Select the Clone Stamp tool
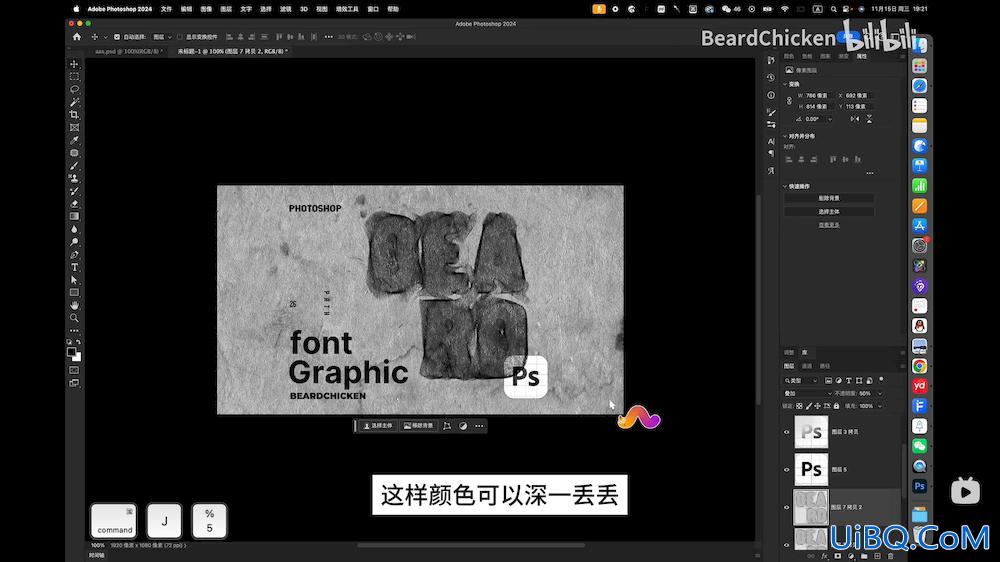The height and width of the screenshot is (562, 1000). point(74,178)
